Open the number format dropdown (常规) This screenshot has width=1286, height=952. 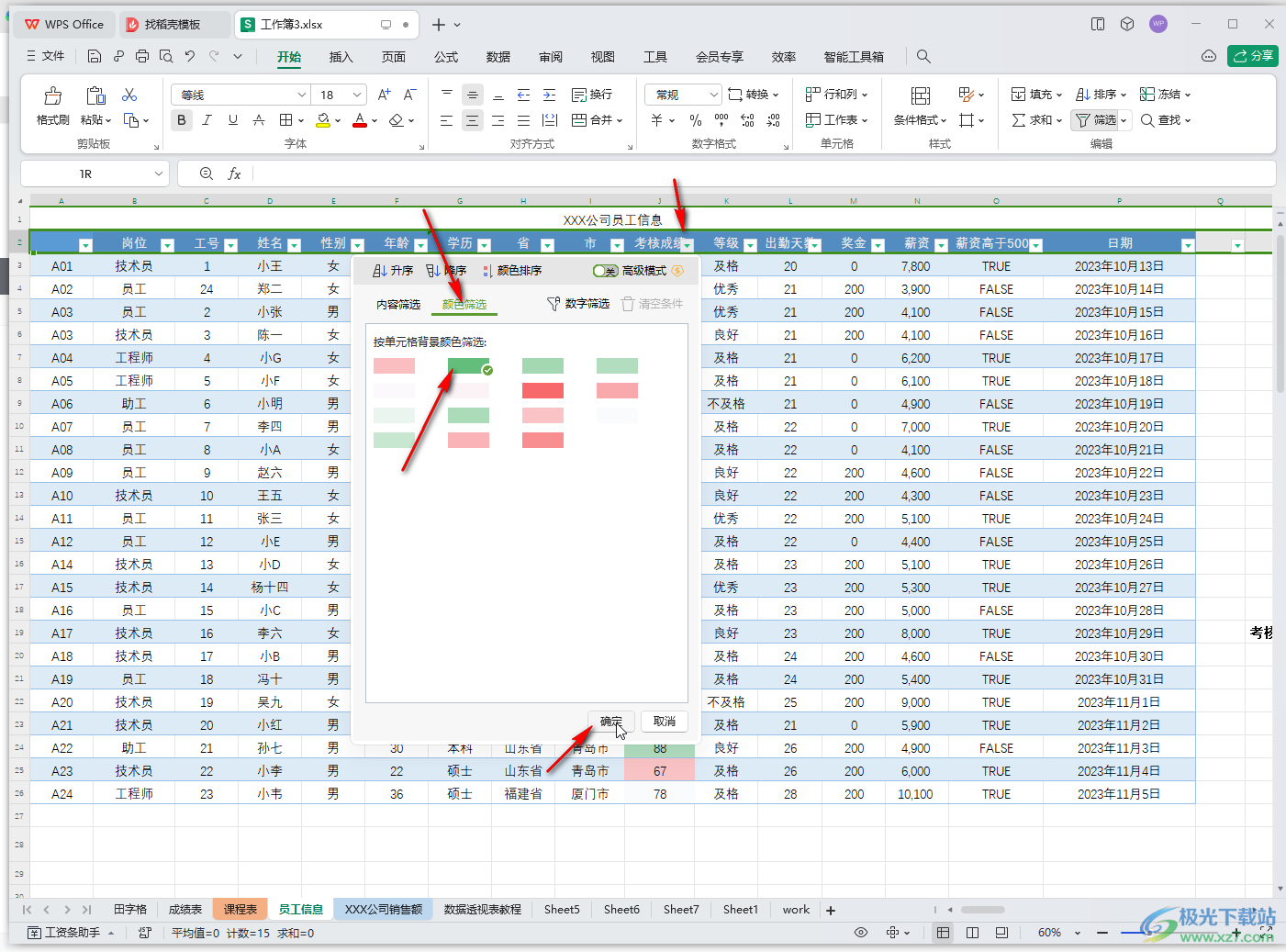pyautogui.click(x=713, y=95)
